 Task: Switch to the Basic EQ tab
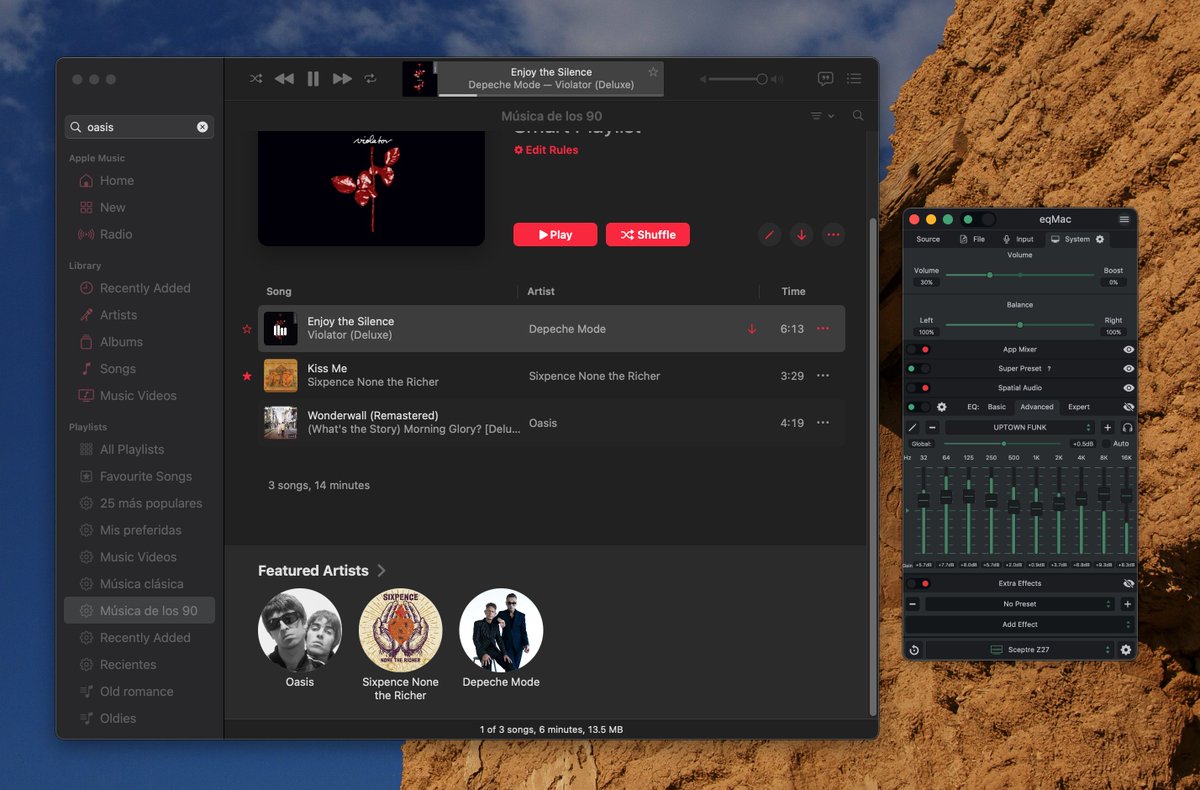[997, 407]
